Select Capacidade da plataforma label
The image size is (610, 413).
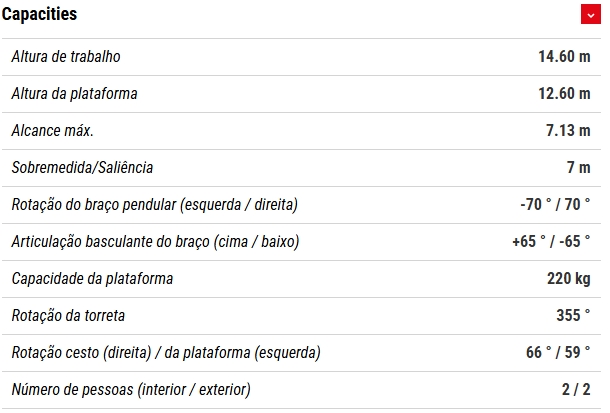coord(92,279)
